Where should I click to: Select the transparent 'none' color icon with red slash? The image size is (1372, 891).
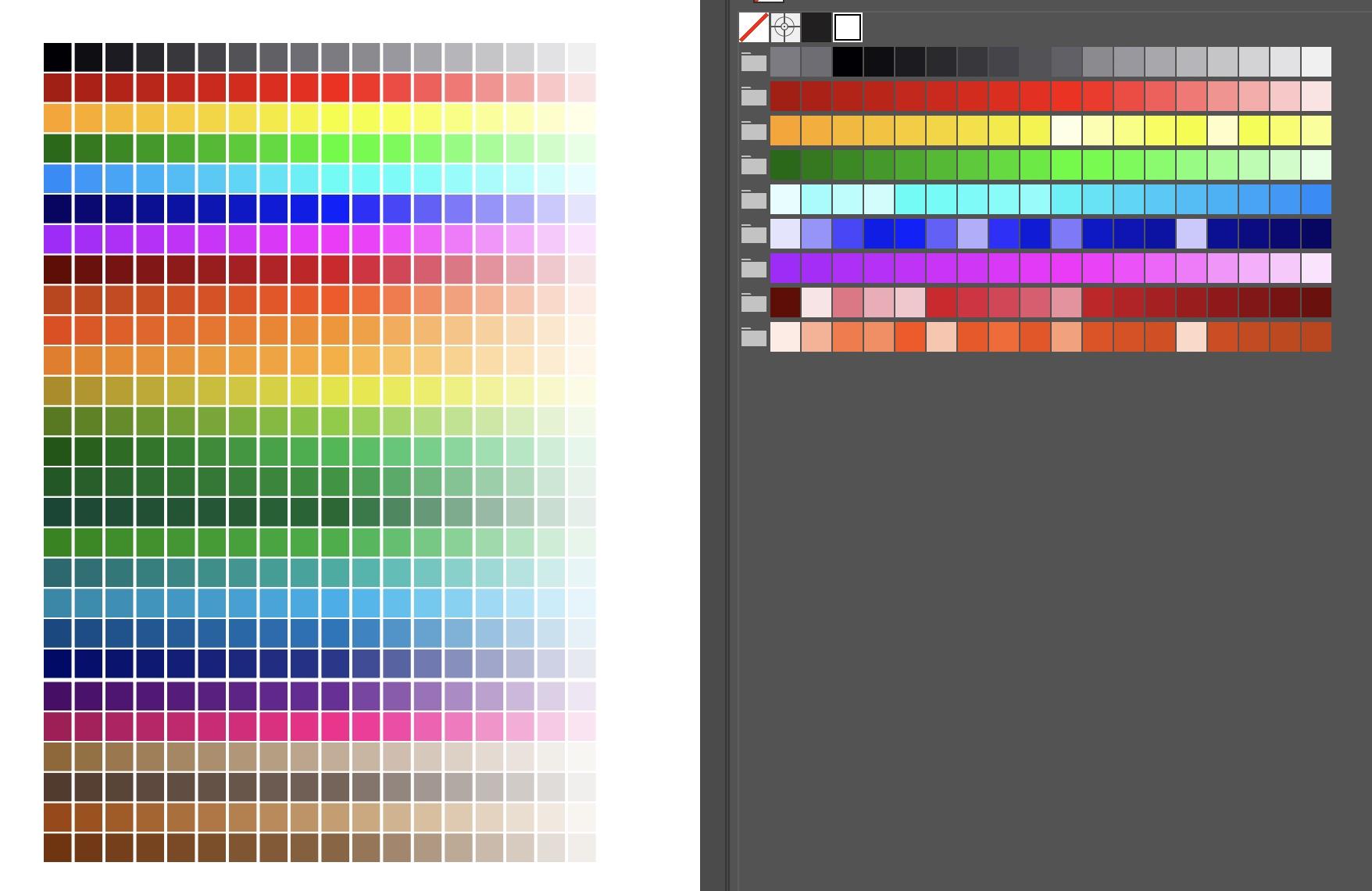click(752, 27)
